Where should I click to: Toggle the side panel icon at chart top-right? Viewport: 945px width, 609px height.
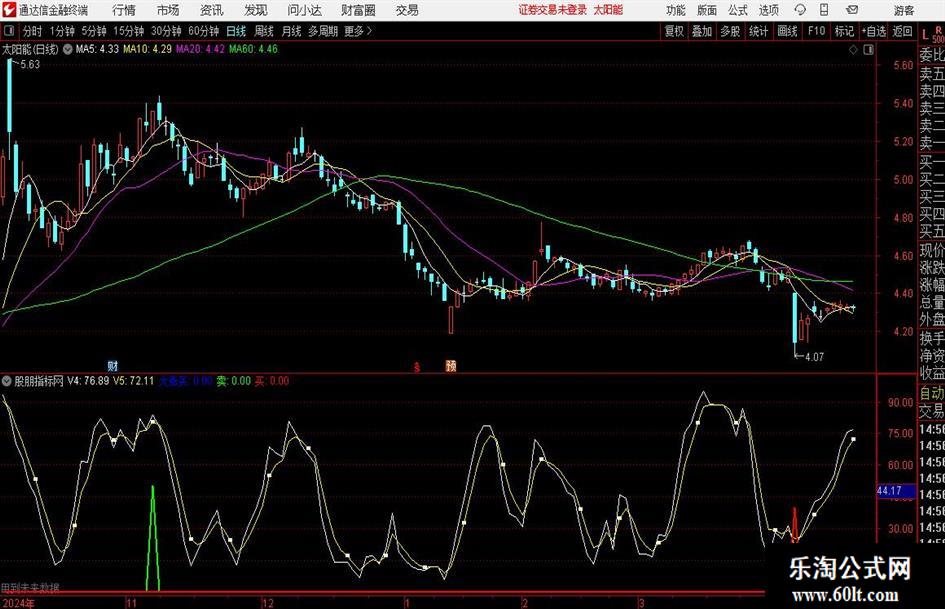pos(868,49)
